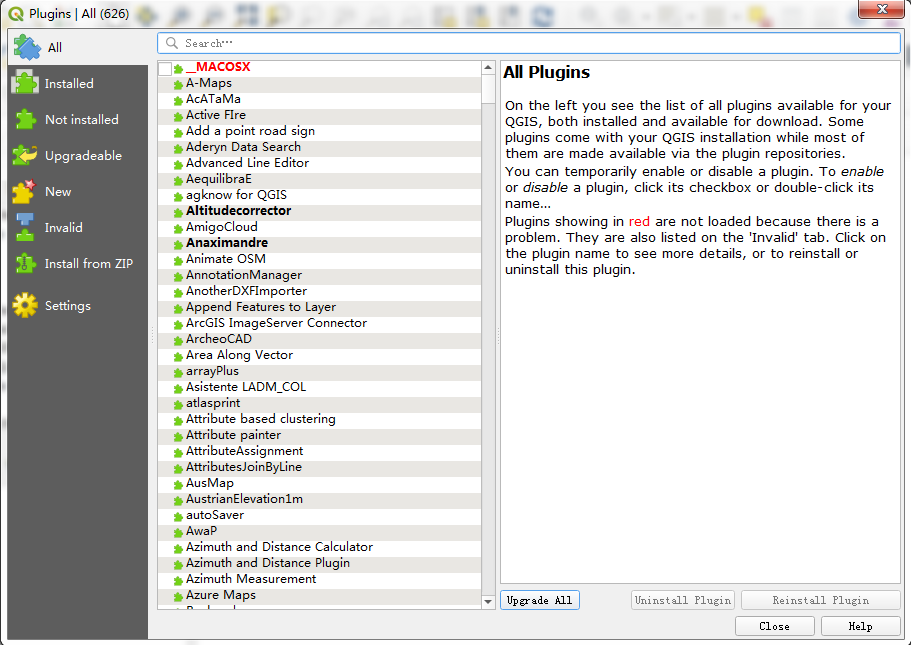Click the New plugins icon
Viewport: 911px width, 645px height.
[25, 192]
